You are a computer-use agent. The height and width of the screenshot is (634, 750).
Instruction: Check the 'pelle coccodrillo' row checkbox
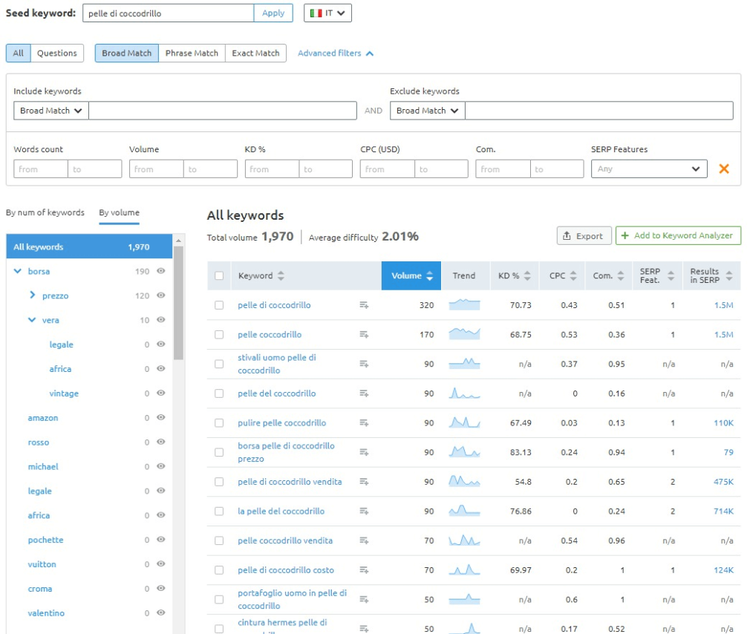pyautogui.click(x=219, y=334)
